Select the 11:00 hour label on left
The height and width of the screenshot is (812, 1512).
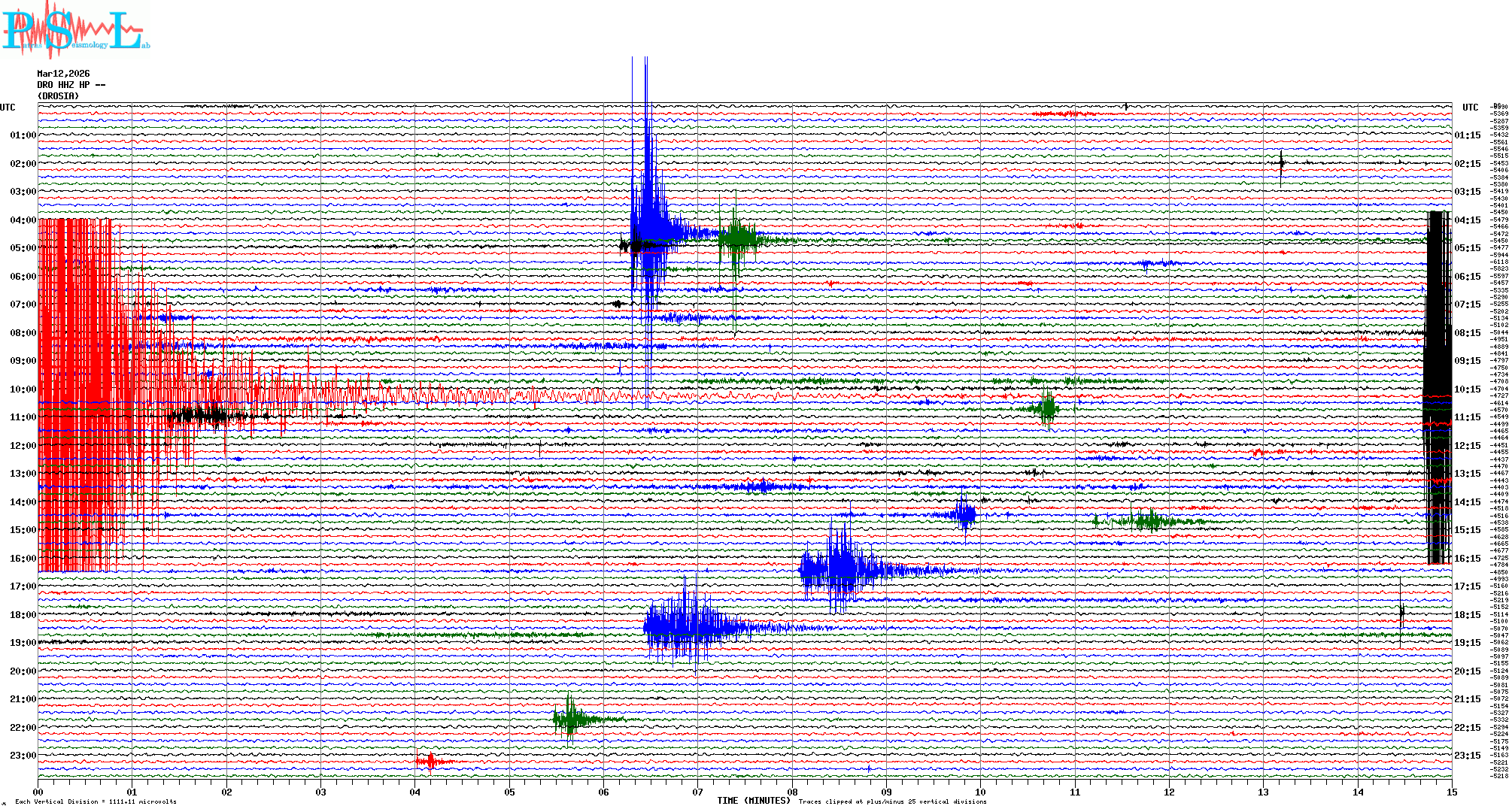[23, 417]
